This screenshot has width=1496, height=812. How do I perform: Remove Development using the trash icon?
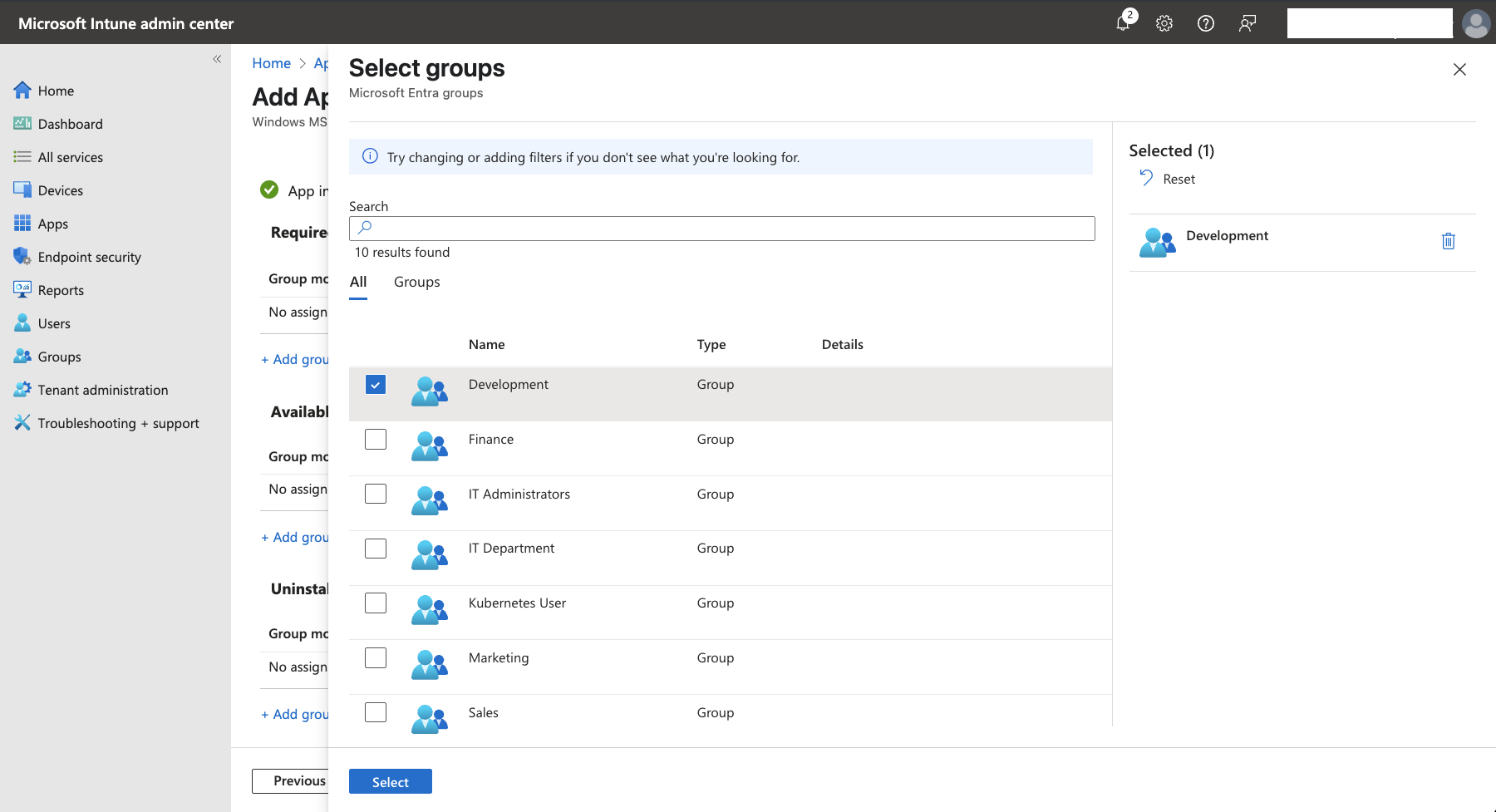[x=1448, y=241]
